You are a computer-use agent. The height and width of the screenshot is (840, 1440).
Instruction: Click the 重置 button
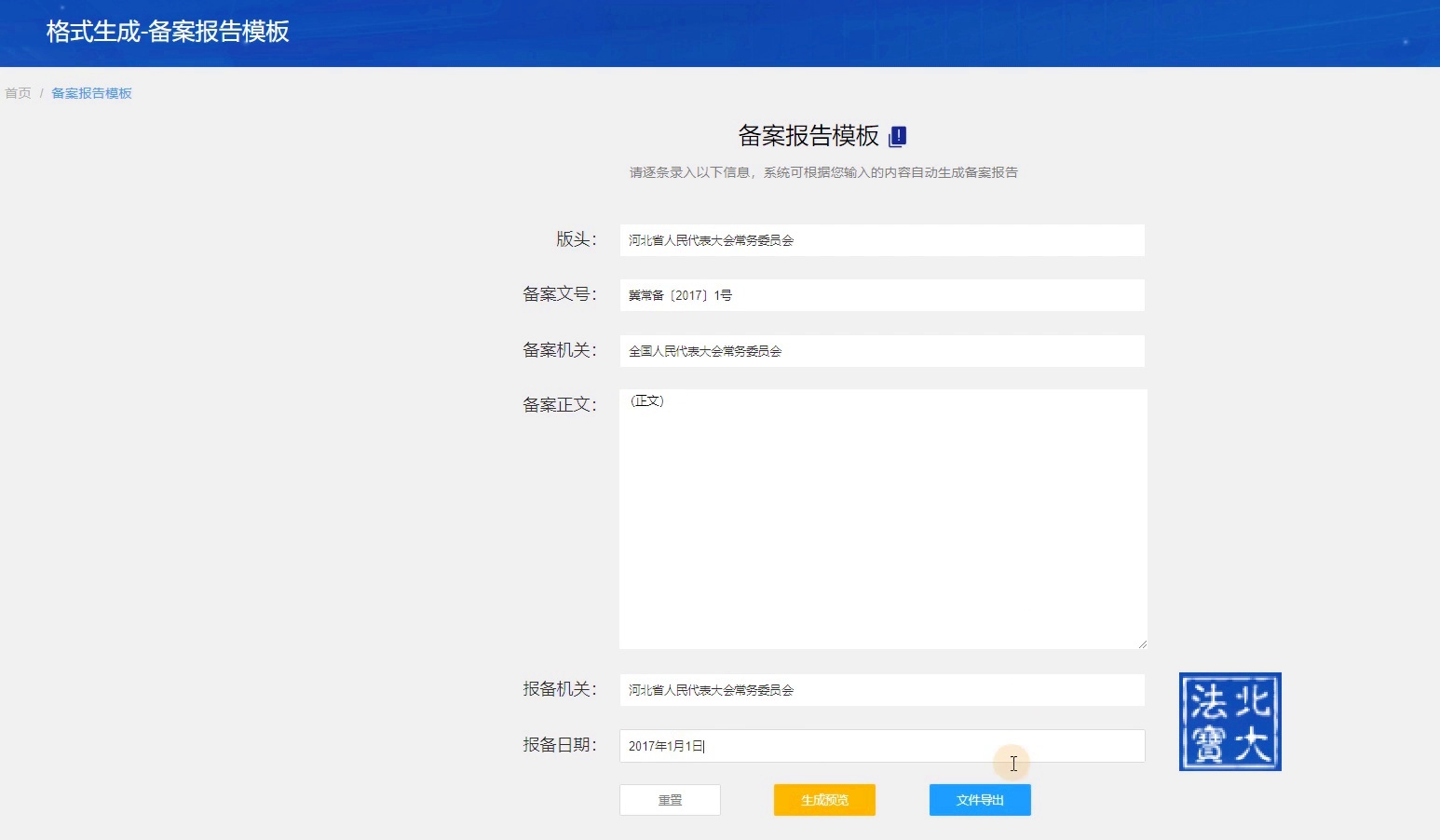pos(670,800)
